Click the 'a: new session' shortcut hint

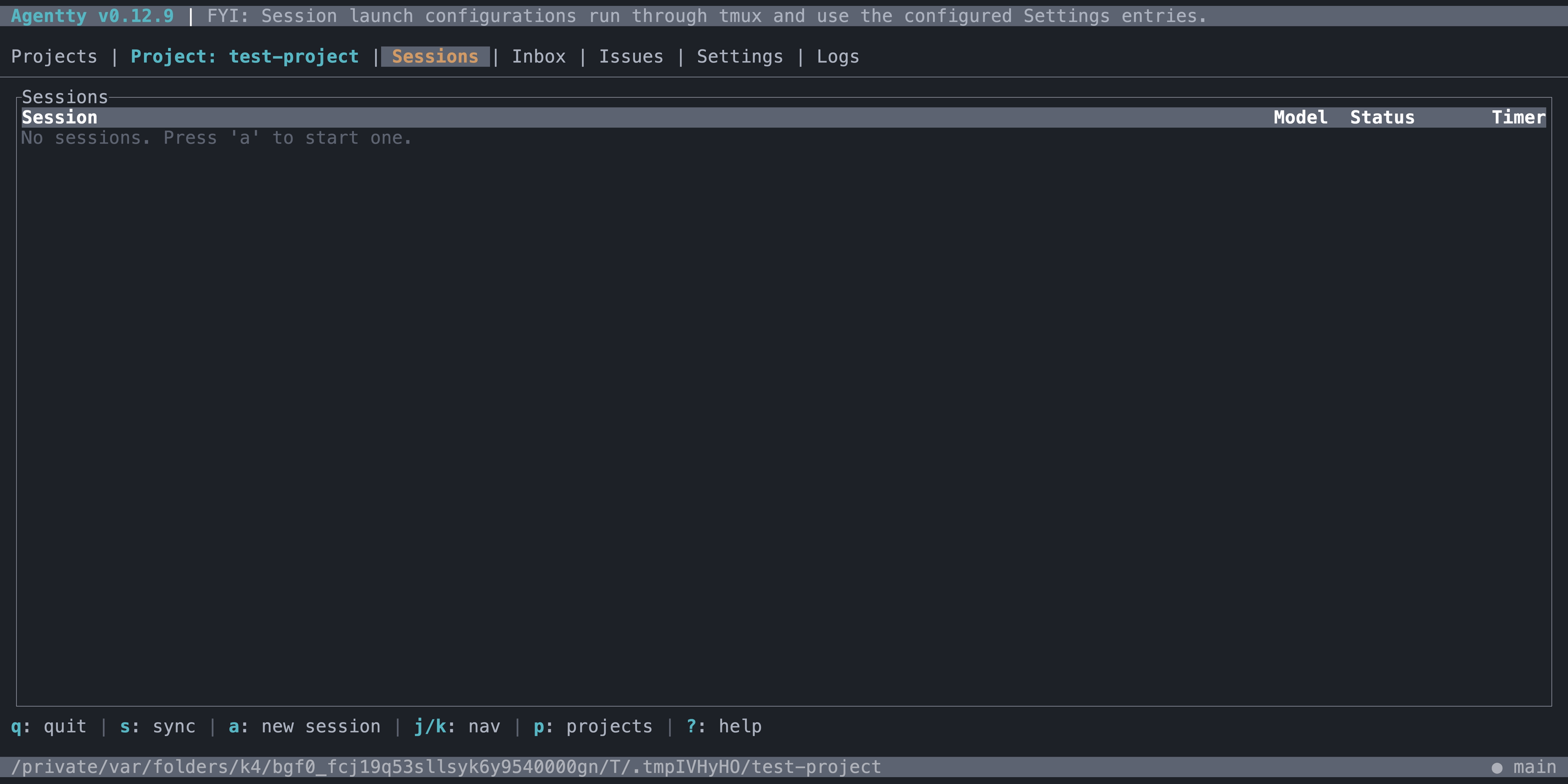304,726
